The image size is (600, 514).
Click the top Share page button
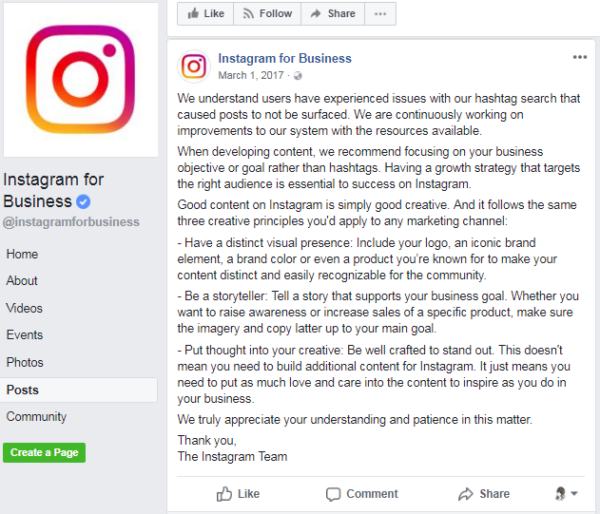332,14
